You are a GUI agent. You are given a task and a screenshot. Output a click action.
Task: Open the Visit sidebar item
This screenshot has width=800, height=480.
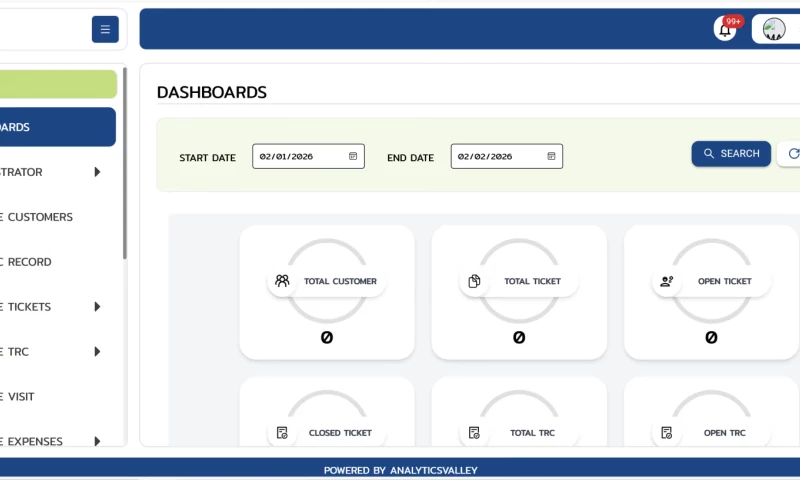click(x=57, y=396)
